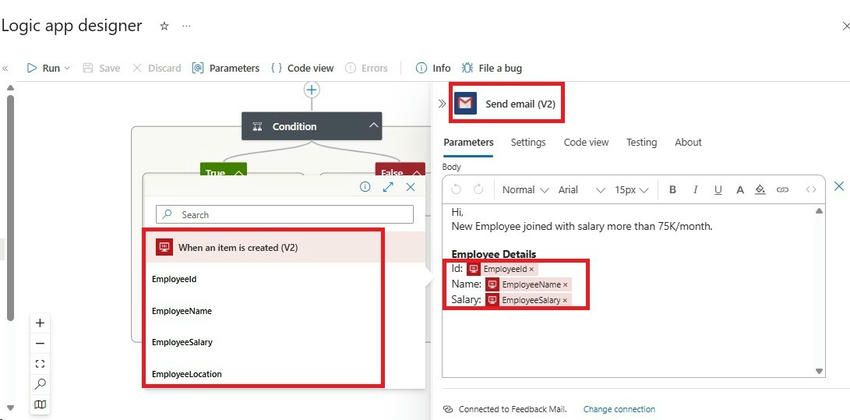The height and width of the screenshot is (420, 850).
Task: Click the Search field in dynamic content
Action: [285, 215]
